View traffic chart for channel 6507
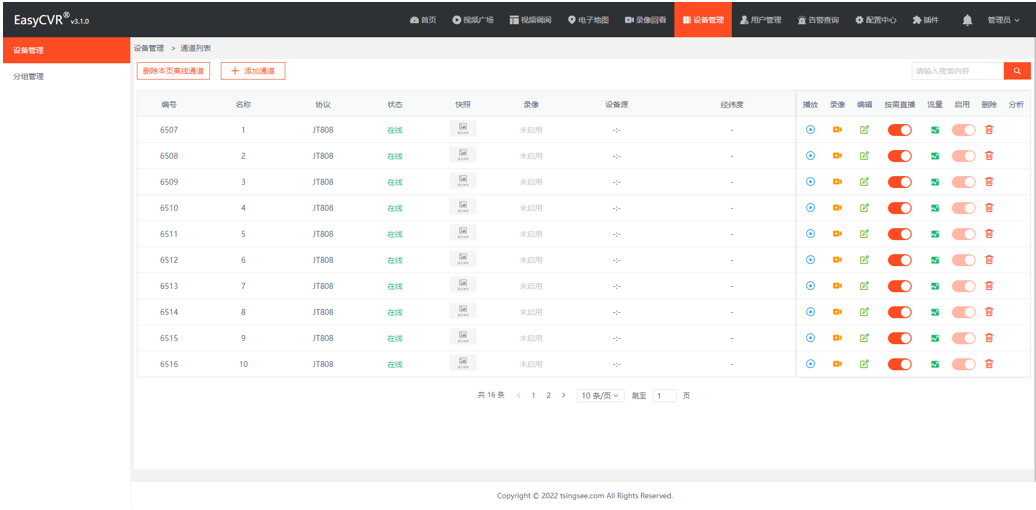 [x=935, y=130]
